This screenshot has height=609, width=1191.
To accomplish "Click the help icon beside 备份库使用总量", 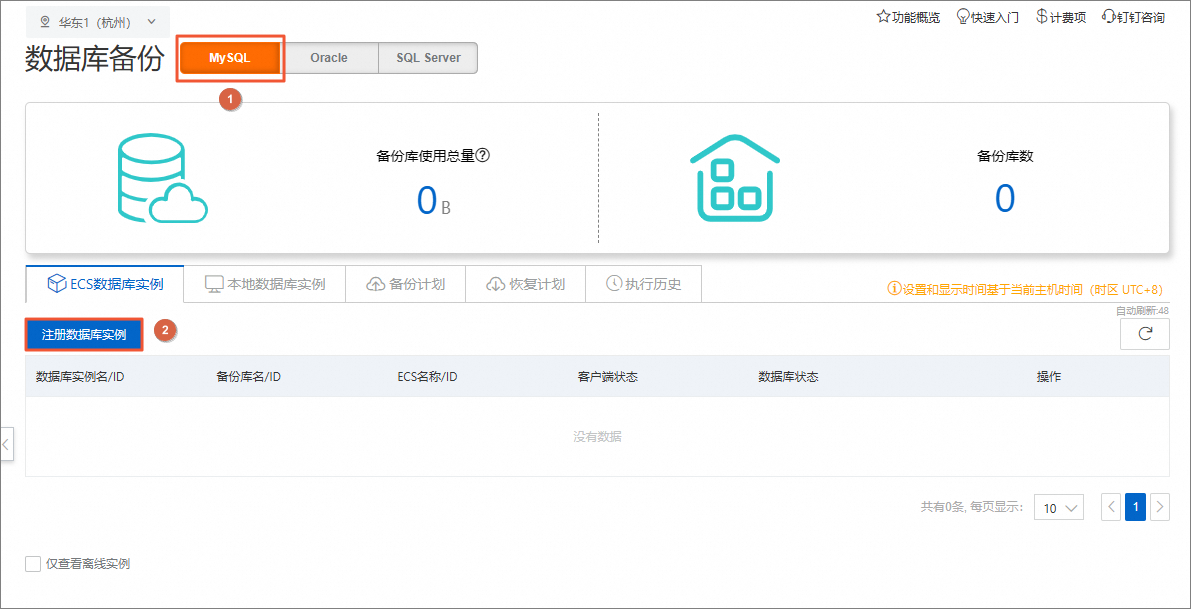I will pyautogui.click(x=482, y=156).
